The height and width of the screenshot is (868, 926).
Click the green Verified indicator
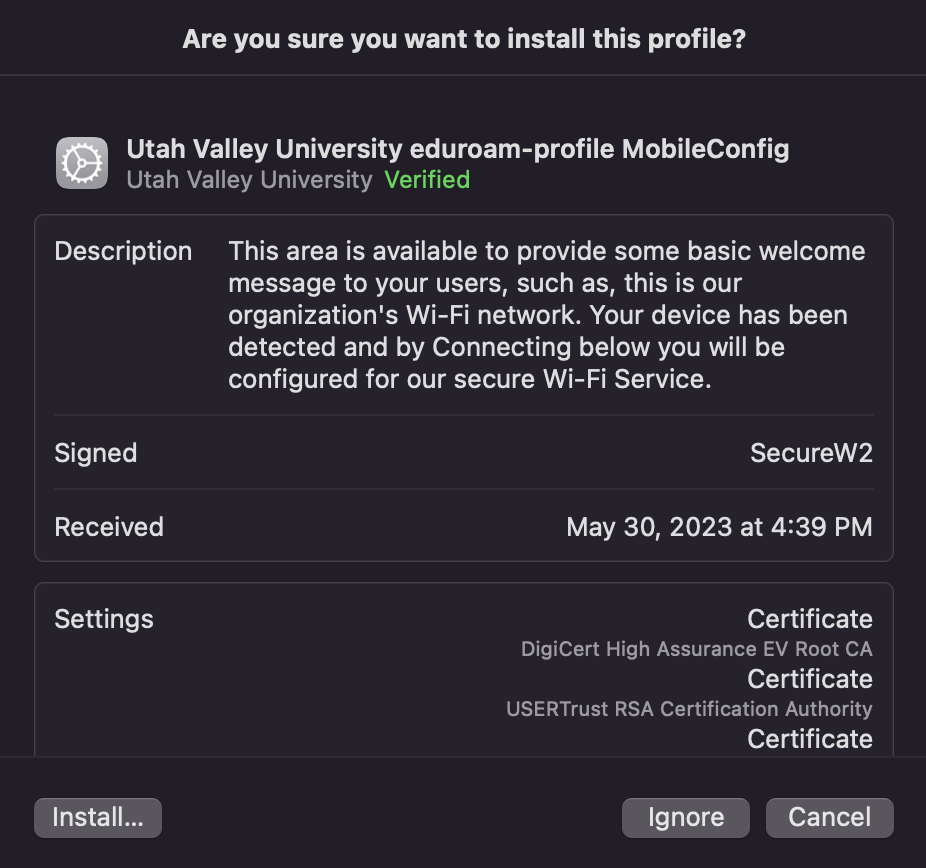(427, 180)
